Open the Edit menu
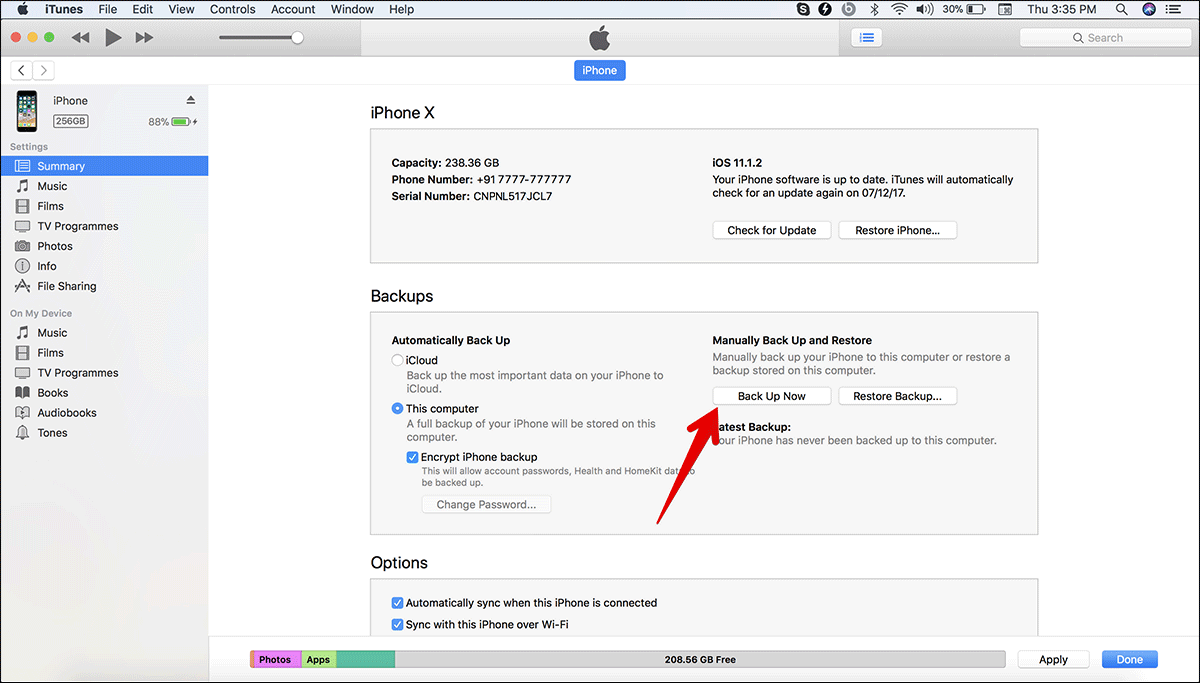Image resolution: width=1200 pixels, height=683 pixels. coord(142,9)
